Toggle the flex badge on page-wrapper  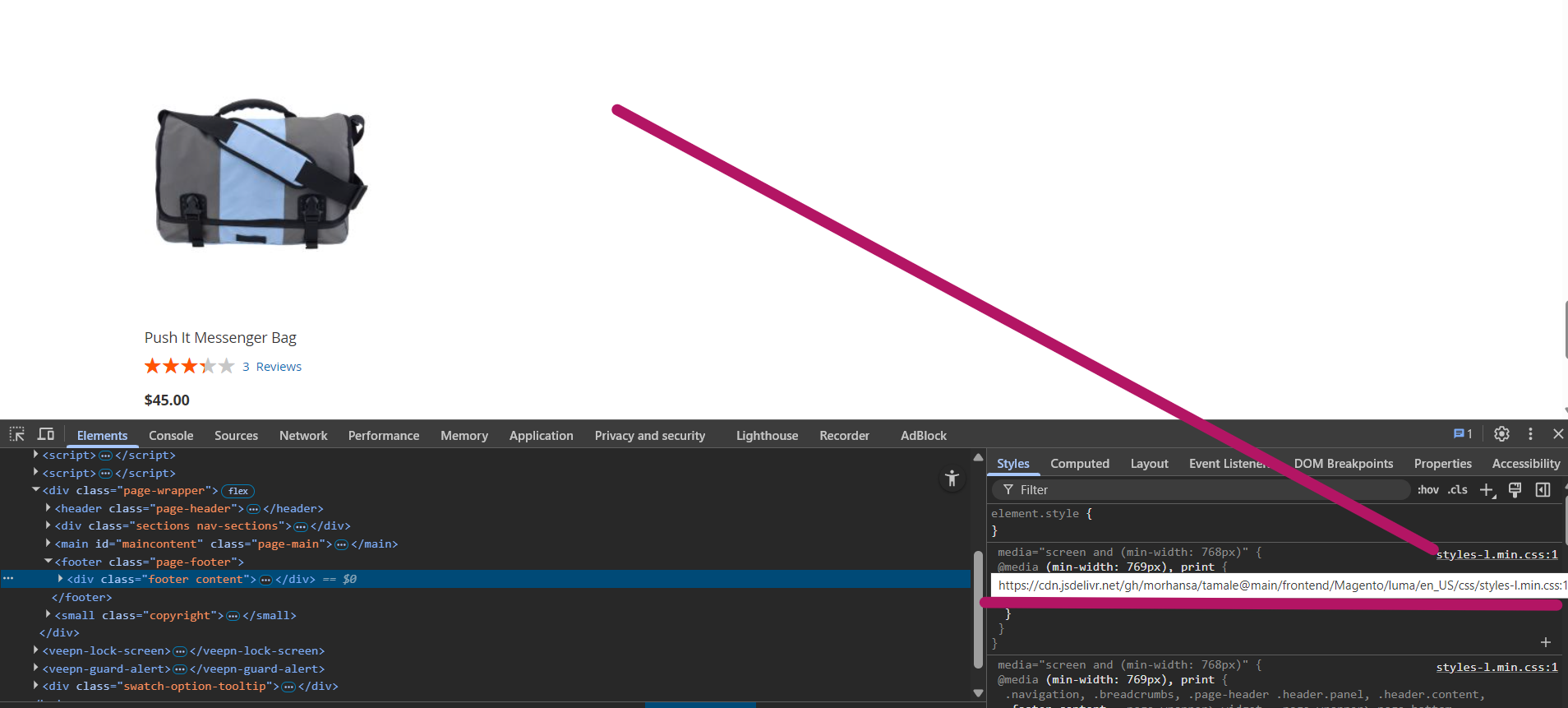[238, 491]
